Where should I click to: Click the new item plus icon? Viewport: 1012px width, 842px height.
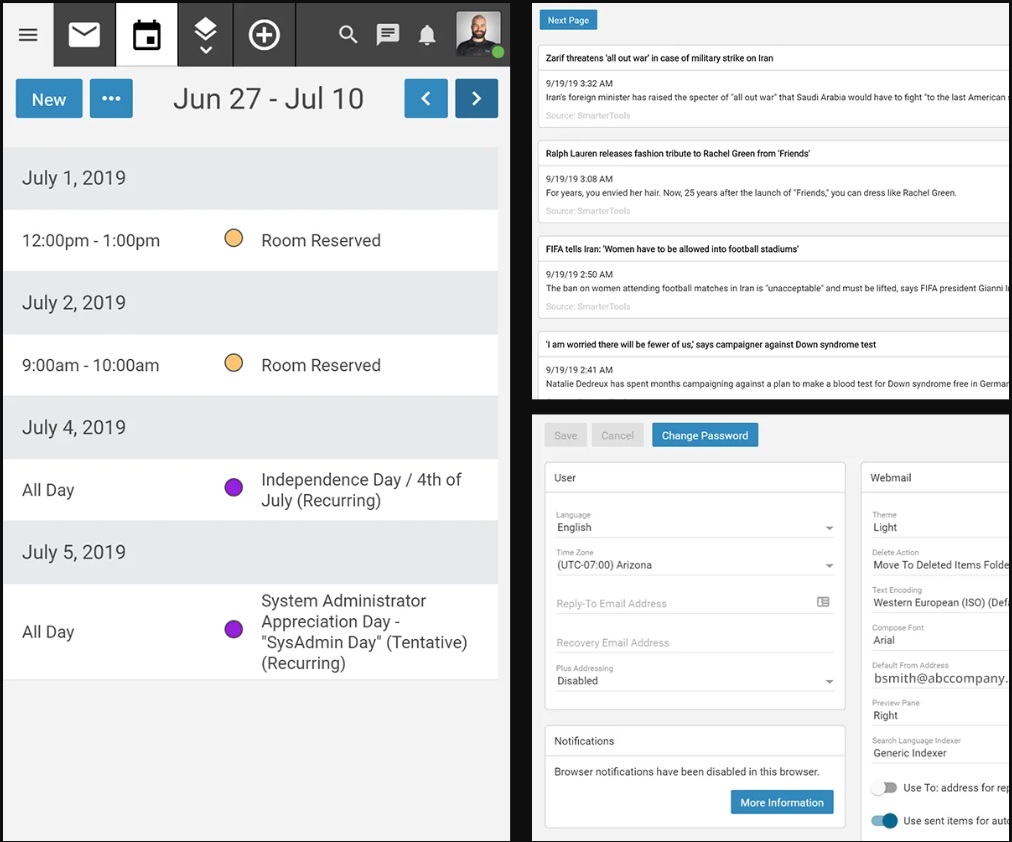click(264, 34)
